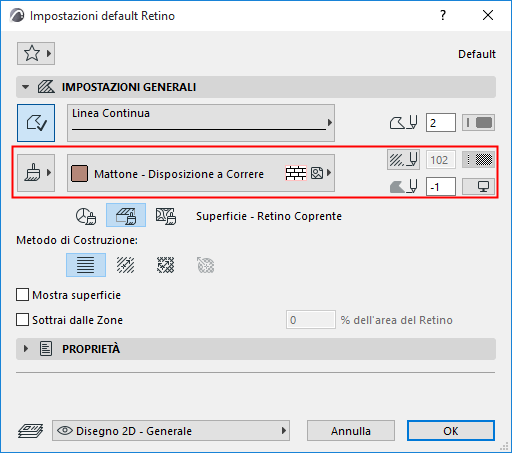Screen dimensions: 512x453
Task: Click the Superficie - Retino Coprente label
Action: pyautogui.click(x=269, y=216)
